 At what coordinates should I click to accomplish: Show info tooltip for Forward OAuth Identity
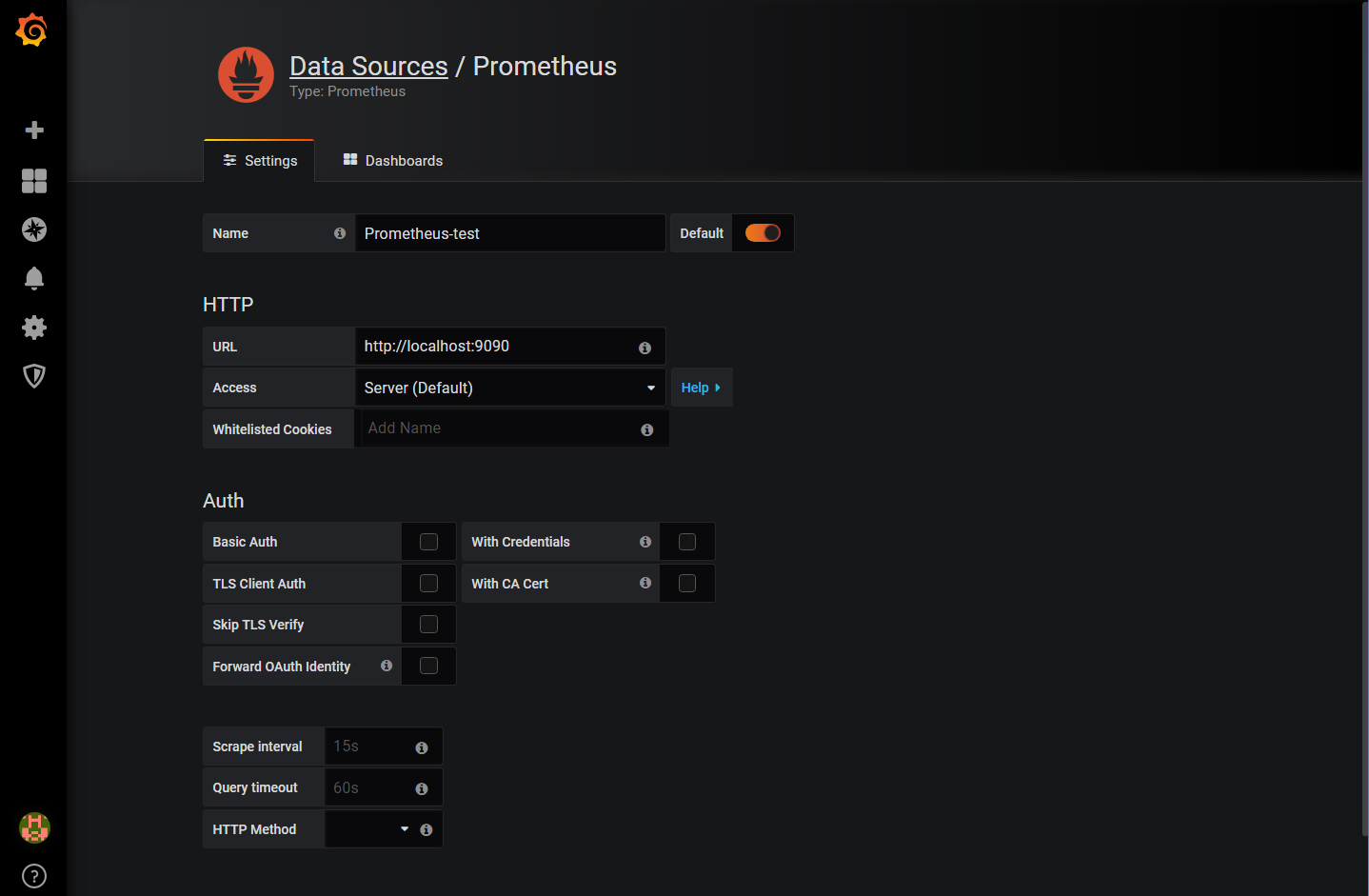point(387,666)
